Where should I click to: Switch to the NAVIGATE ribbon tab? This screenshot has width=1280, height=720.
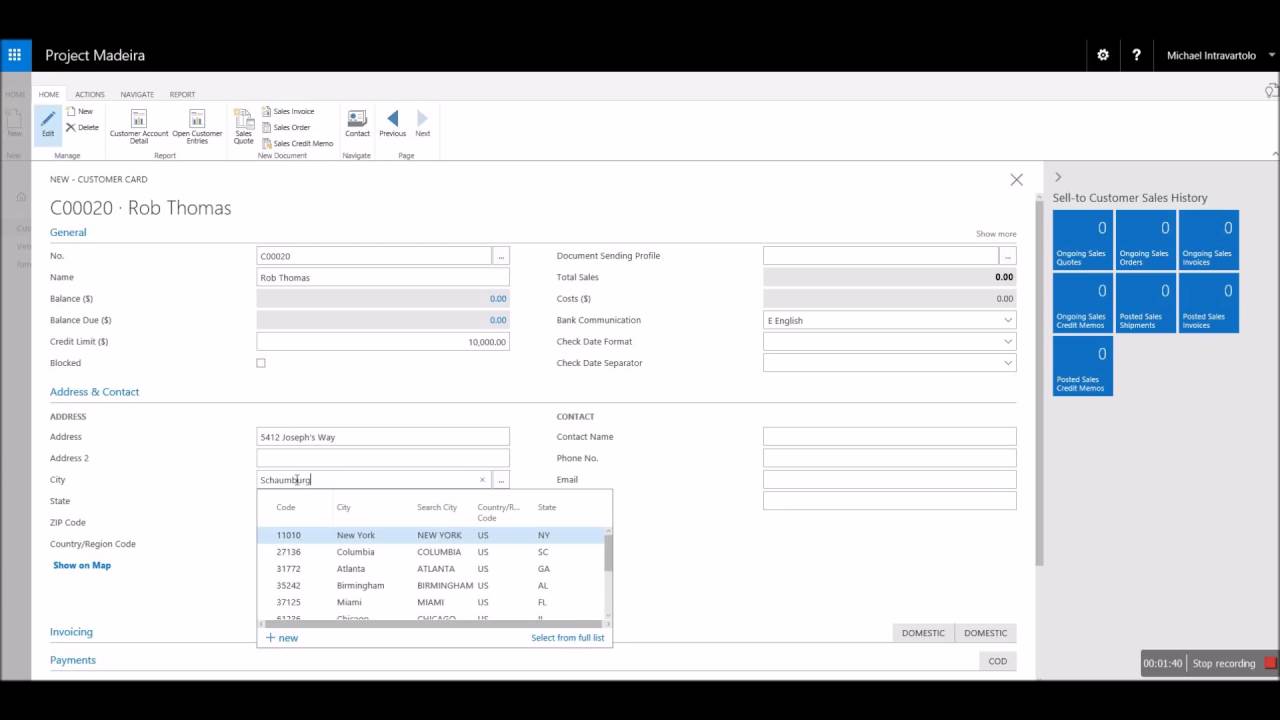(x=137, y=94)
